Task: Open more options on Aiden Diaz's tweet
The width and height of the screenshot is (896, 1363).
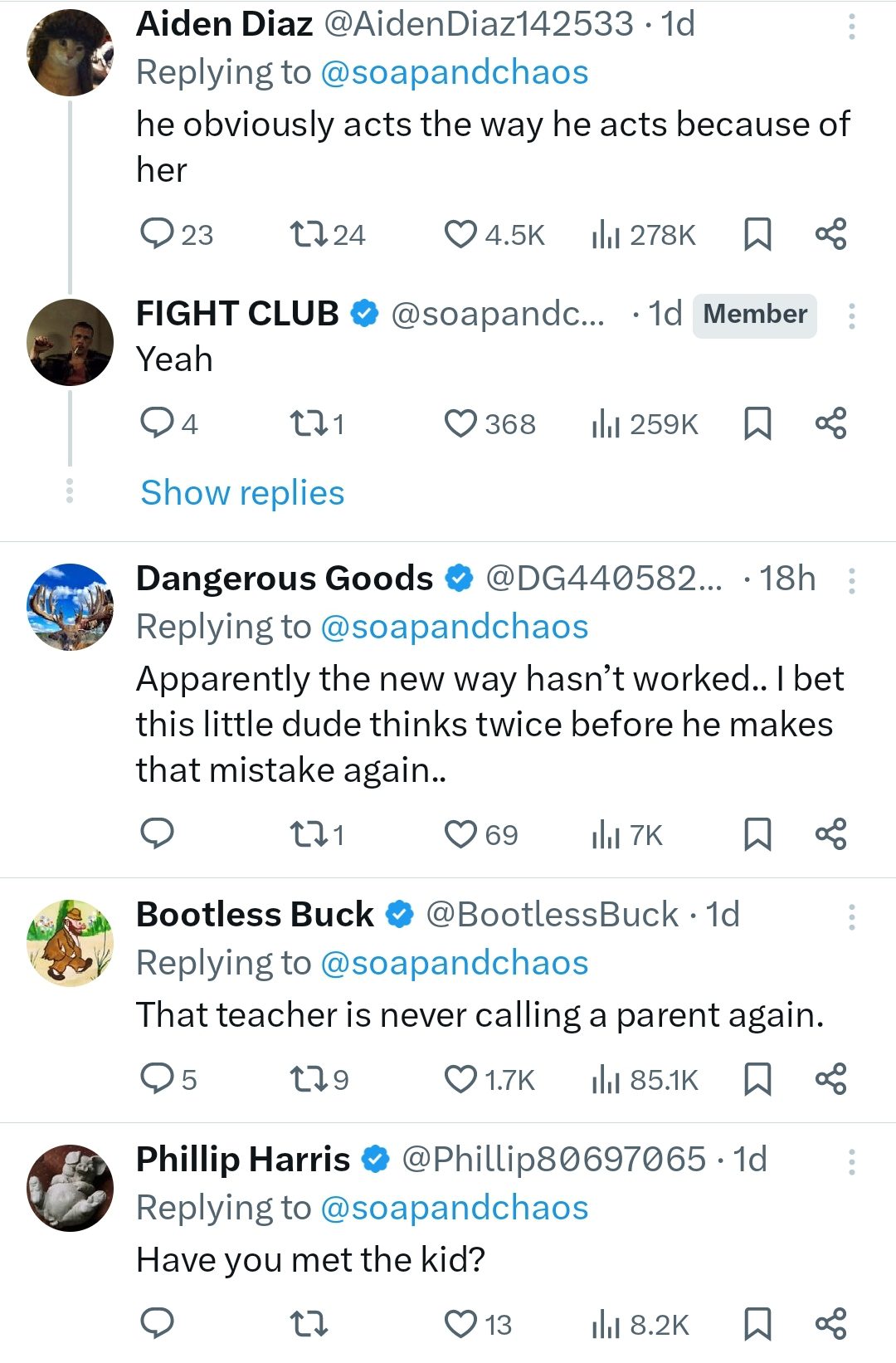Action: (x=851, y=27)
